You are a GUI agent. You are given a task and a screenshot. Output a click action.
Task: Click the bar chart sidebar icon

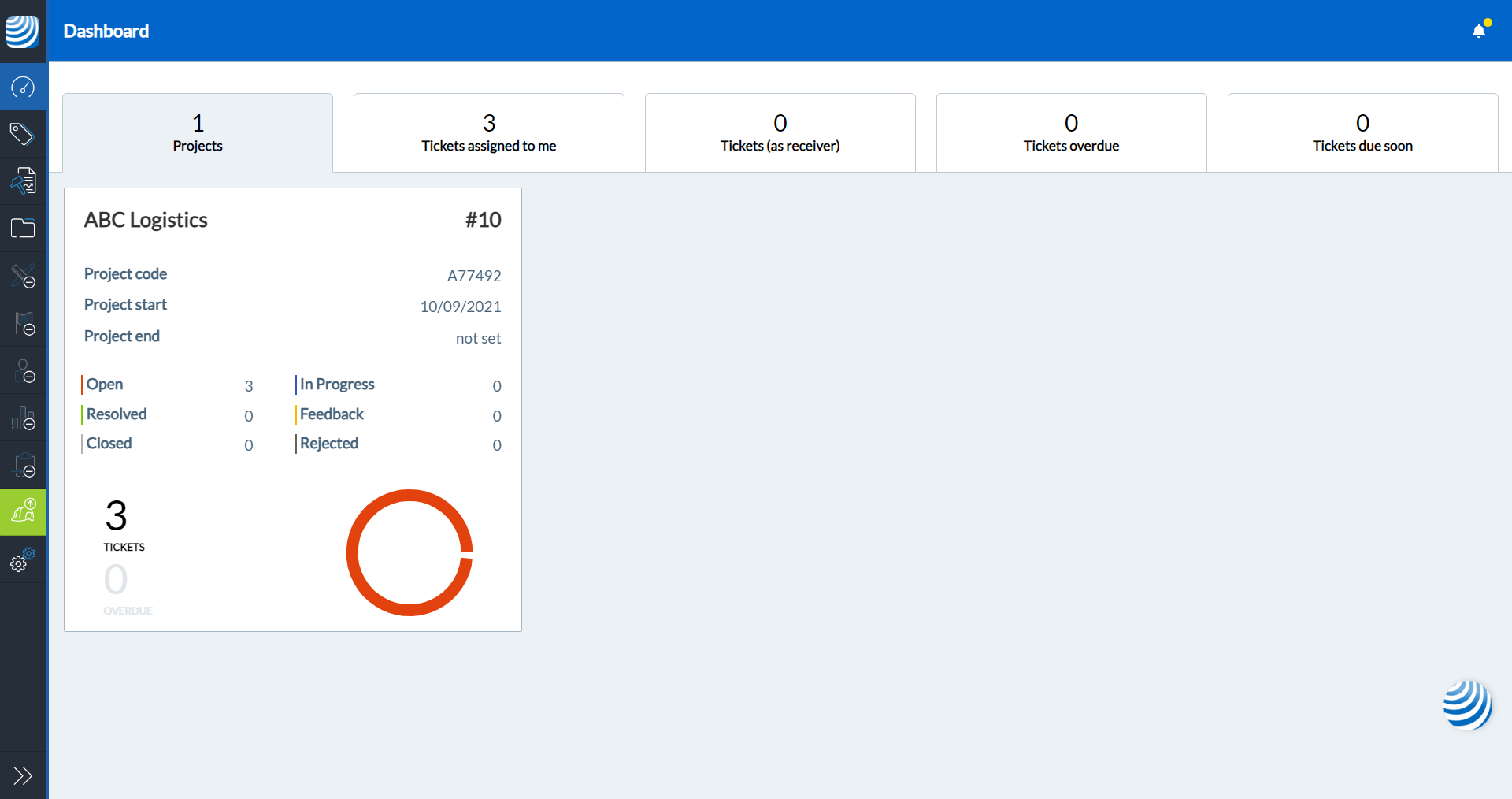[x=23, y=418]
